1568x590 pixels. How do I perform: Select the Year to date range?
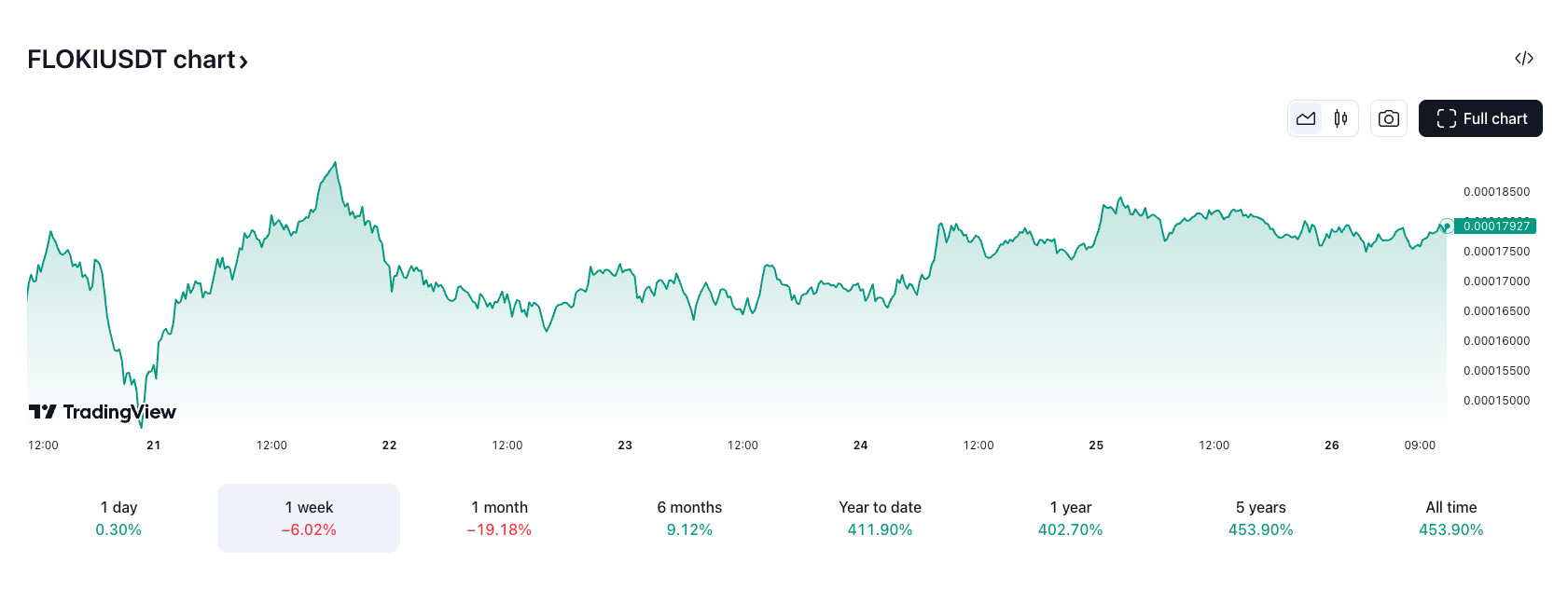880,517
